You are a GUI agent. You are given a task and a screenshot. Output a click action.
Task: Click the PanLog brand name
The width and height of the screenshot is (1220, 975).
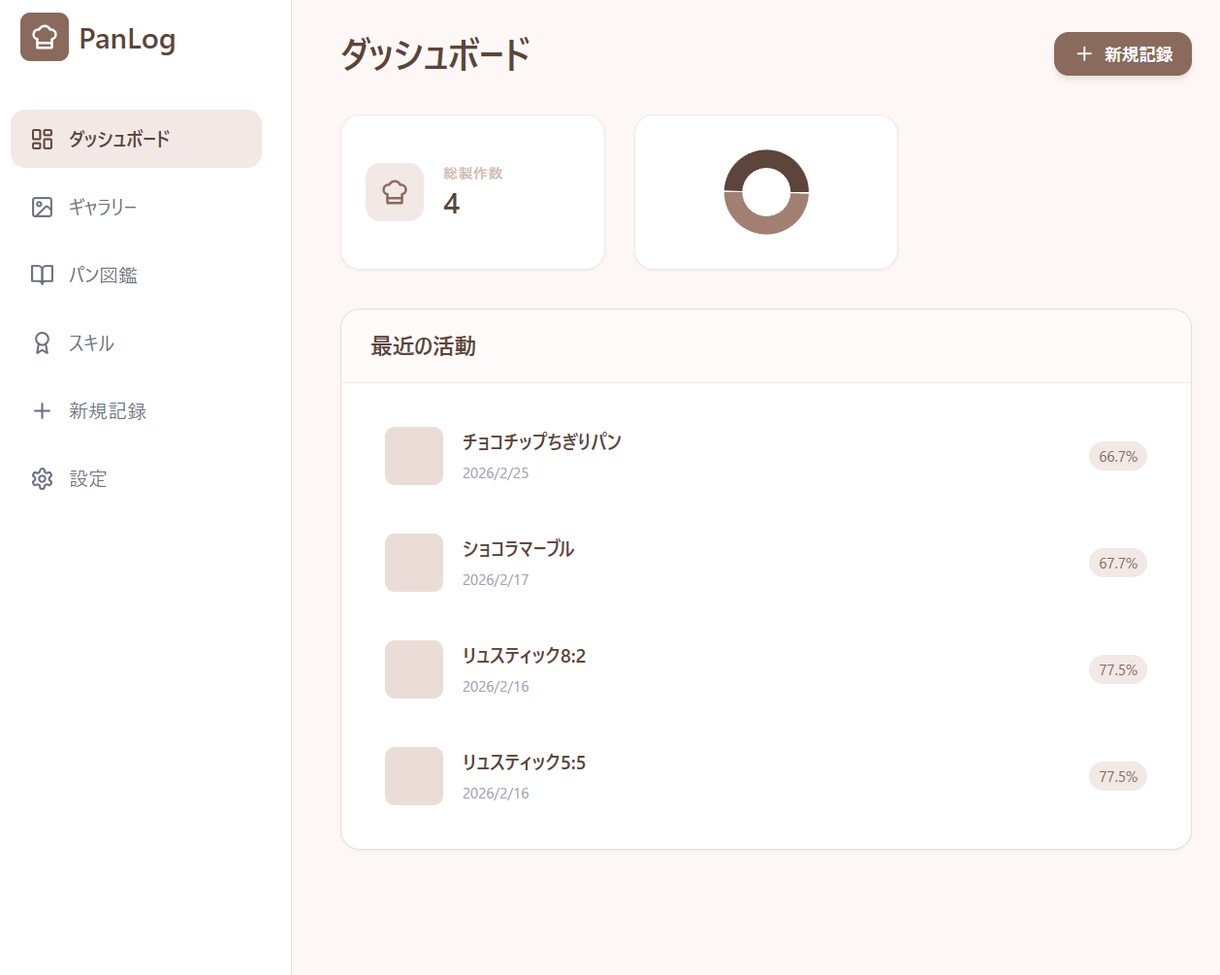pyautogui.click(x=127, y=39)
